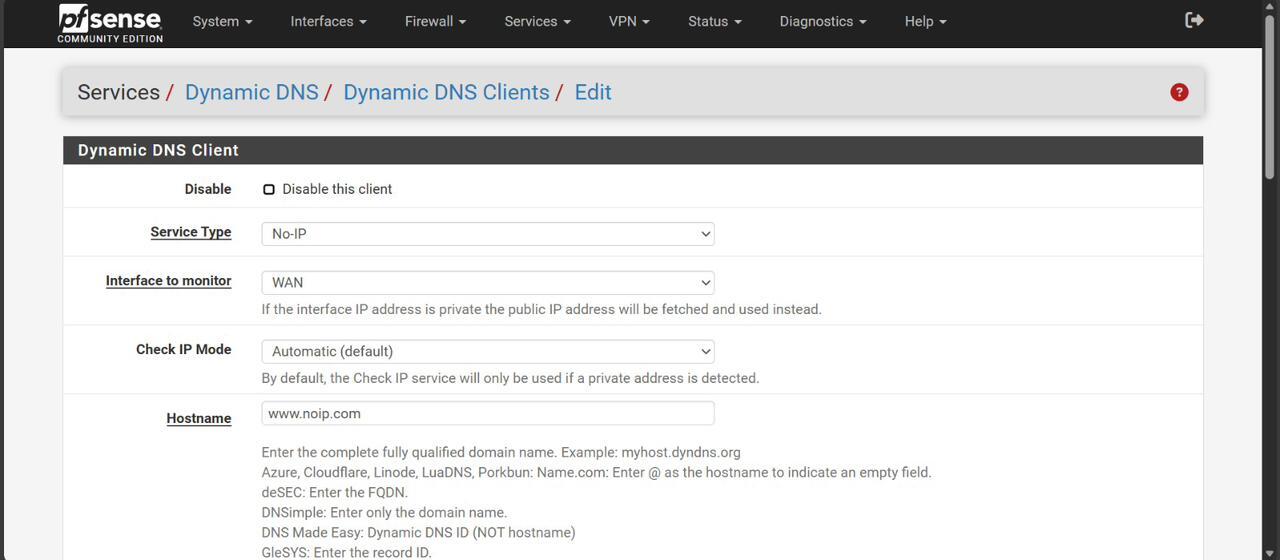The image size is (1280, 560).
Task: Click into the Hostname text field
Action: coord(487,414)
